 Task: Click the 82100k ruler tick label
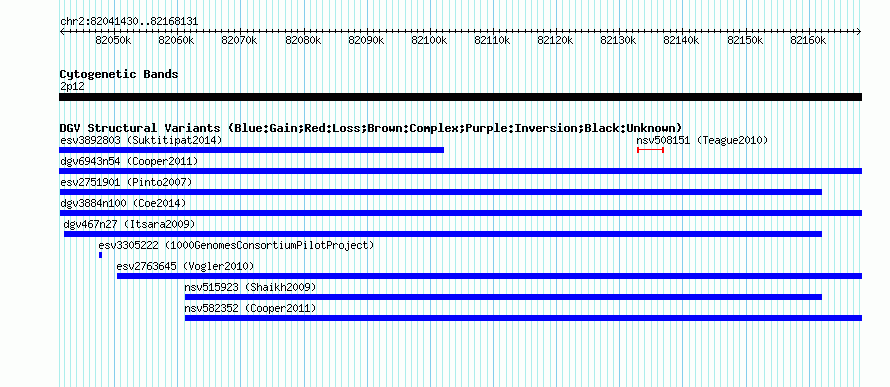[x=429, y=40]
